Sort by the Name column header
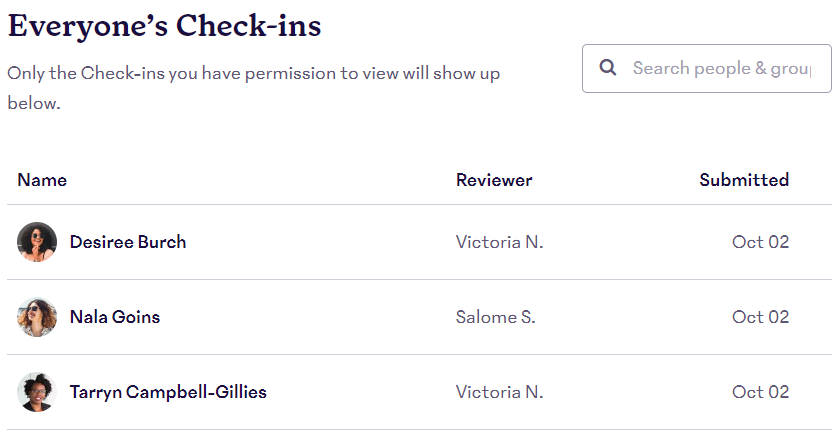Screen dimensions: 837x432 42,180
